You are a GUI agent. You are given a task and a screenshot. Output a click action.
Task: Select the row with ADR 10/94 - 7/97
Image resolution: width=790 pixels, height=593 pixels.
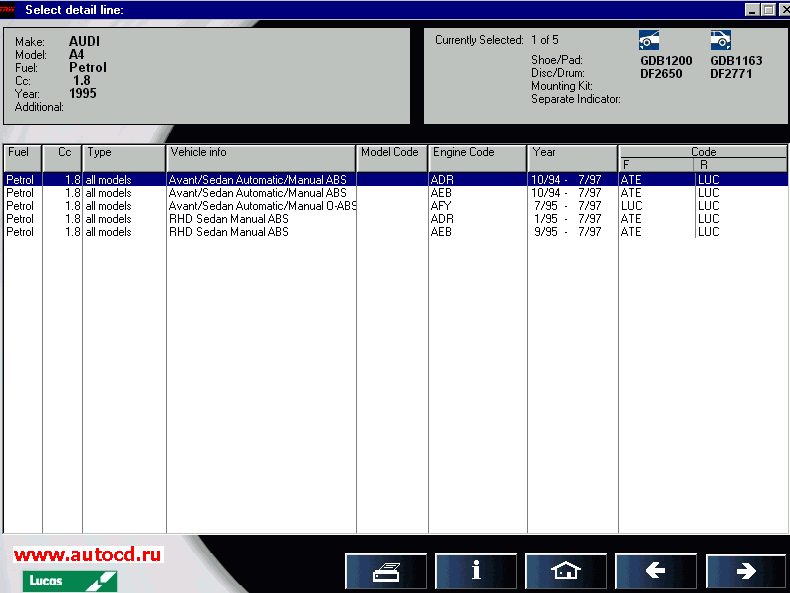[396, 180]
